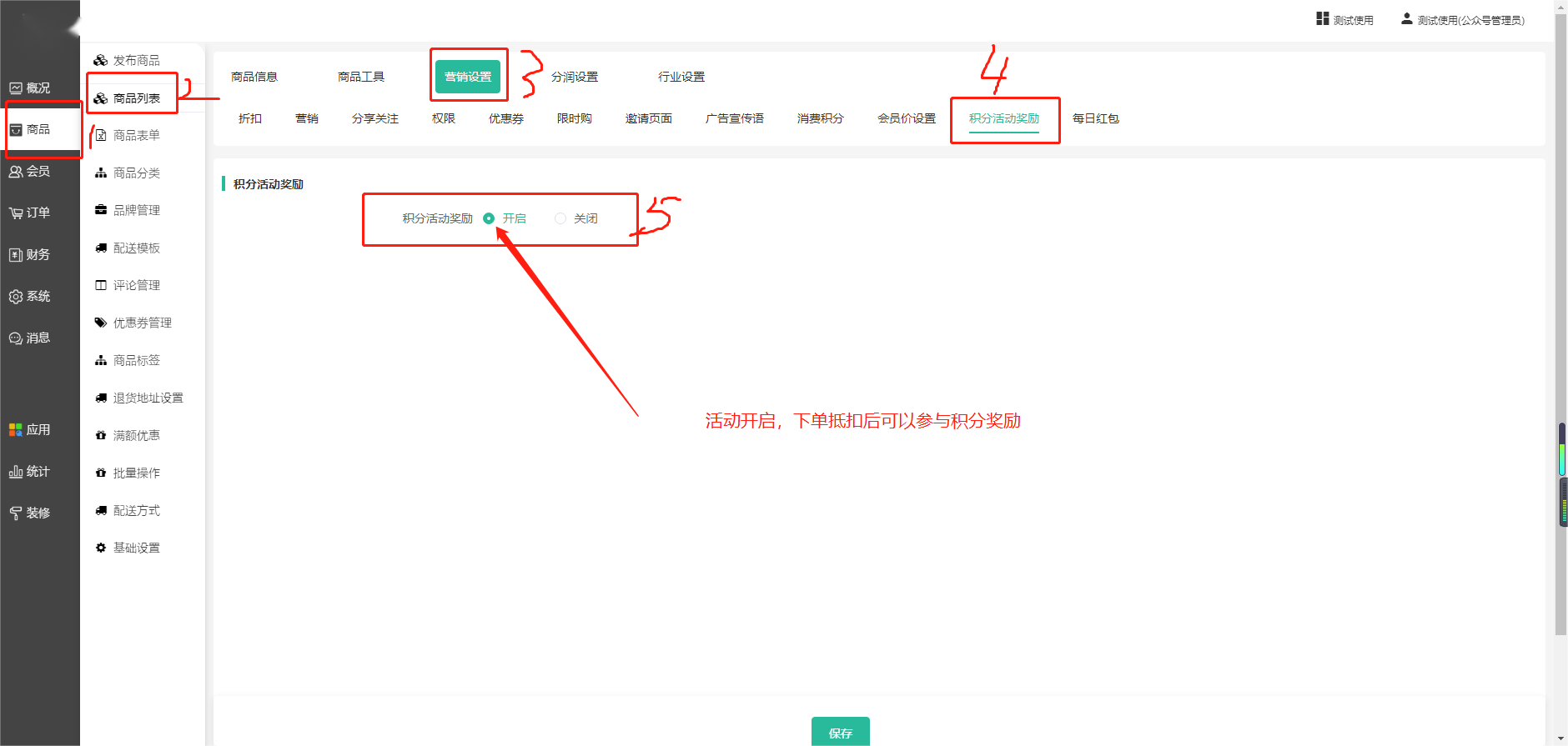The width and height of the screenshot is (1568, 746).
Task: Switch to the 分润设置 tab
Action: click(574, 77)
